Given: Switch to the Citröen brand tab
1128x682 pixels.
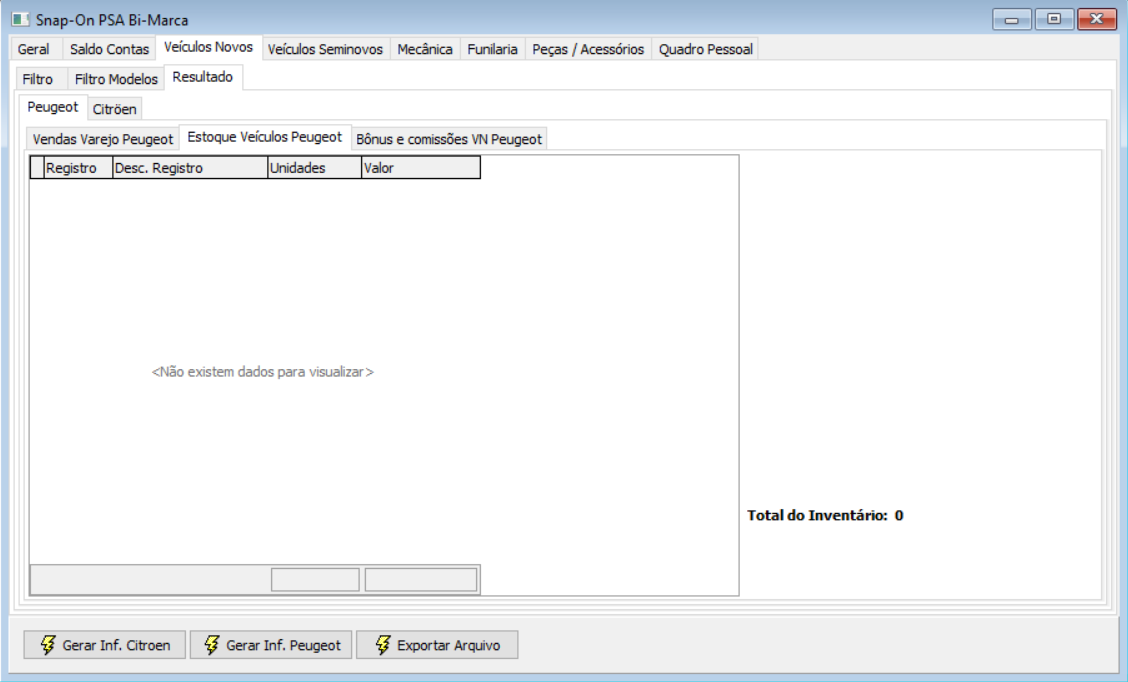Looking at the screenshot, I should click(115, 109).
